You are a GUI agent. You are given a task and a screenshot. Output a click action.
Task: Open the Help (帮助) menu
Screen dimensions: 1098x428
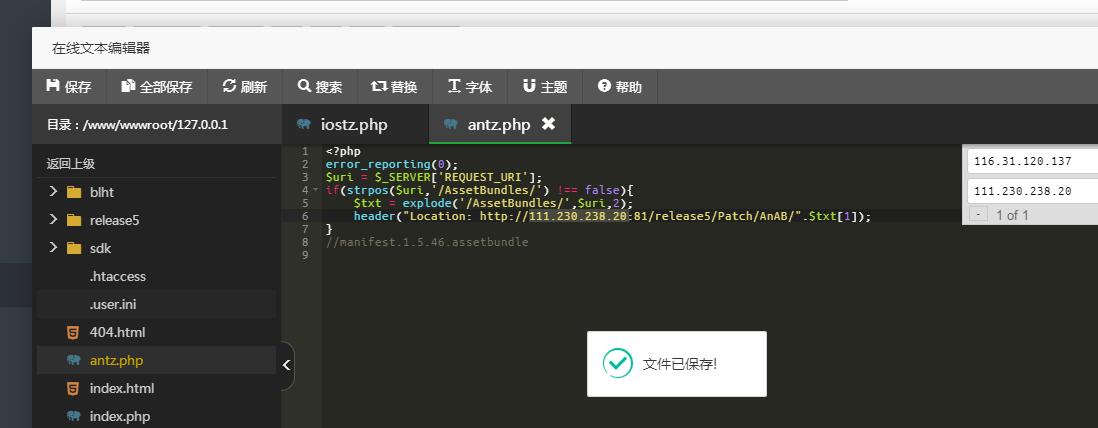click(620, 87)
